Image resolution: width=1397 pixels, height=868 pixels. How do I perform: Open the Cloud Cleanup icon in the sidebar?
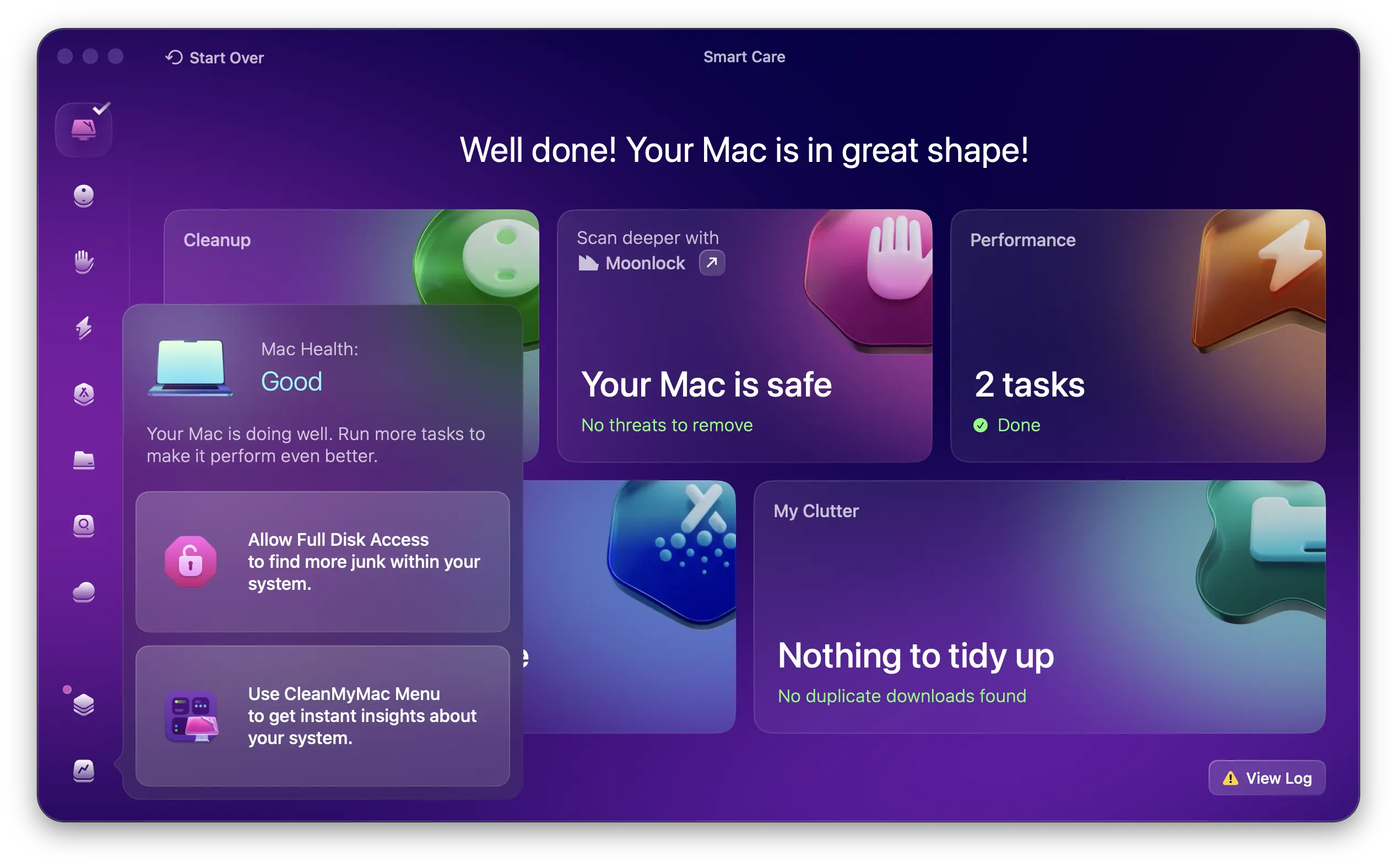[84, 592]
